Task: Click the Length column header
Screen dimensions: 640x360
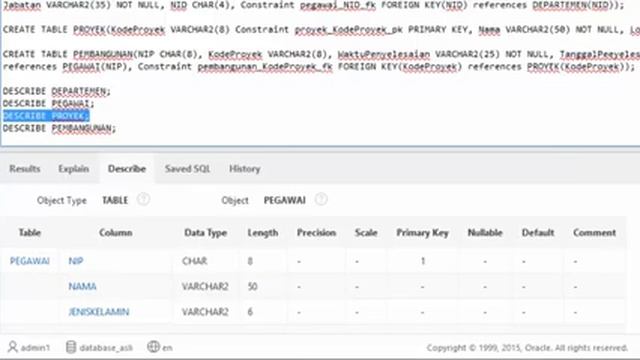Action: tap(263, 233)
